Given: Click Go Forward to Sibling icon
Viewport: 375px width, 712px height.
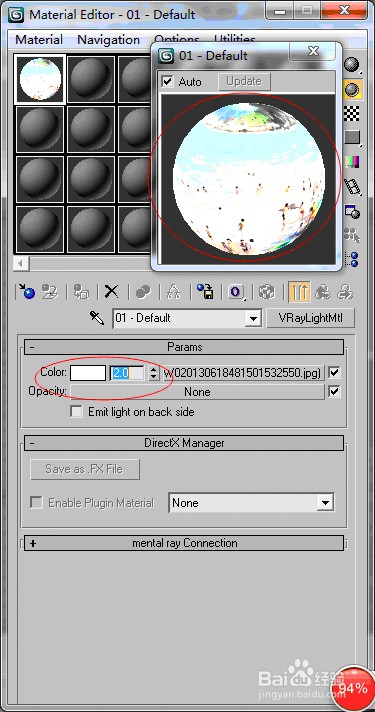Looking at the screenshot, I should coord(345,292).
